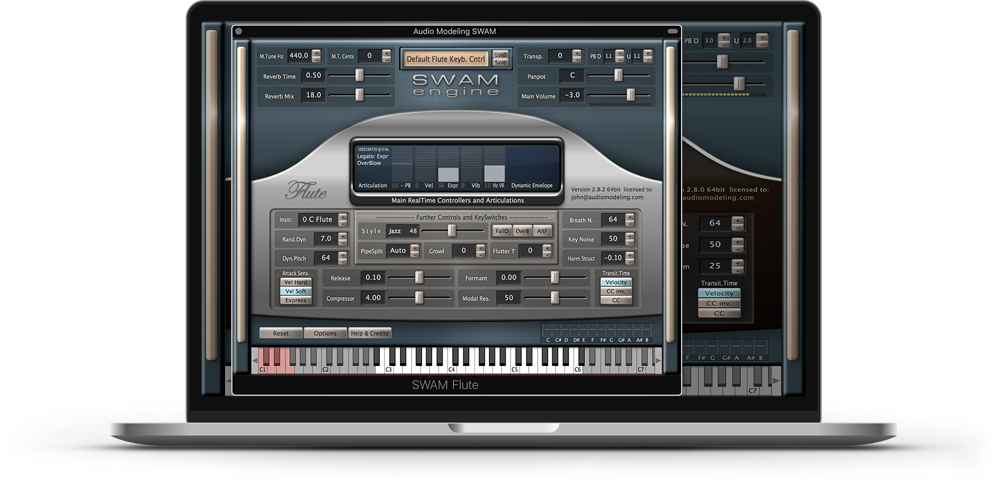Click the Reverb Time 0.50 value field
The width and height of the screenshot is (1000, 488).
pyautogui.click(x=312, y=75)
